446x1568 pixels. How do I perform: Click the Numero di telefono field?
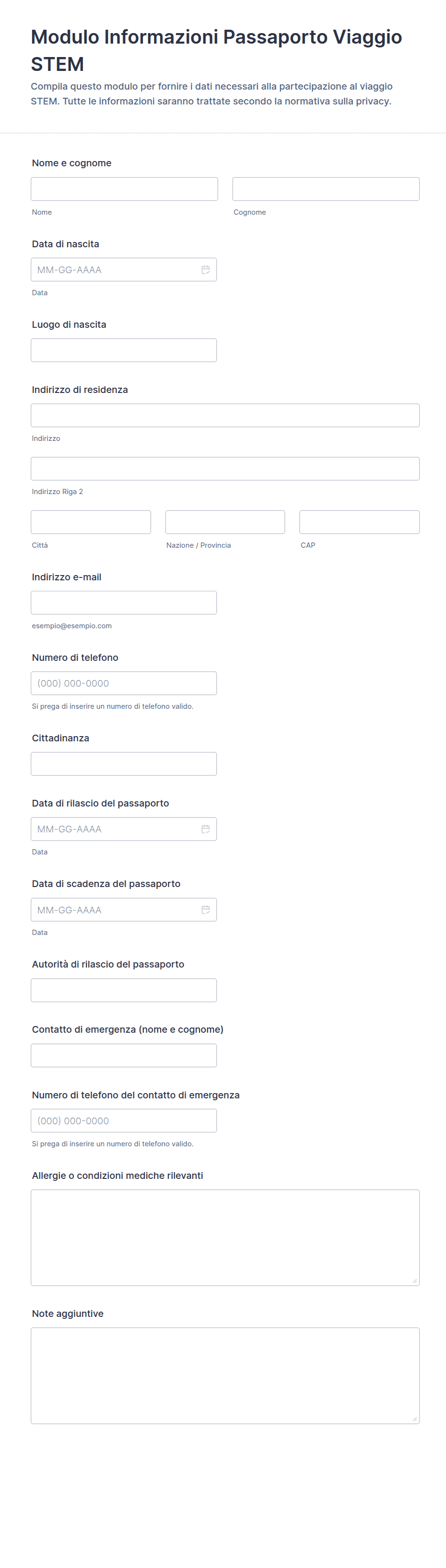click(124, 683)
